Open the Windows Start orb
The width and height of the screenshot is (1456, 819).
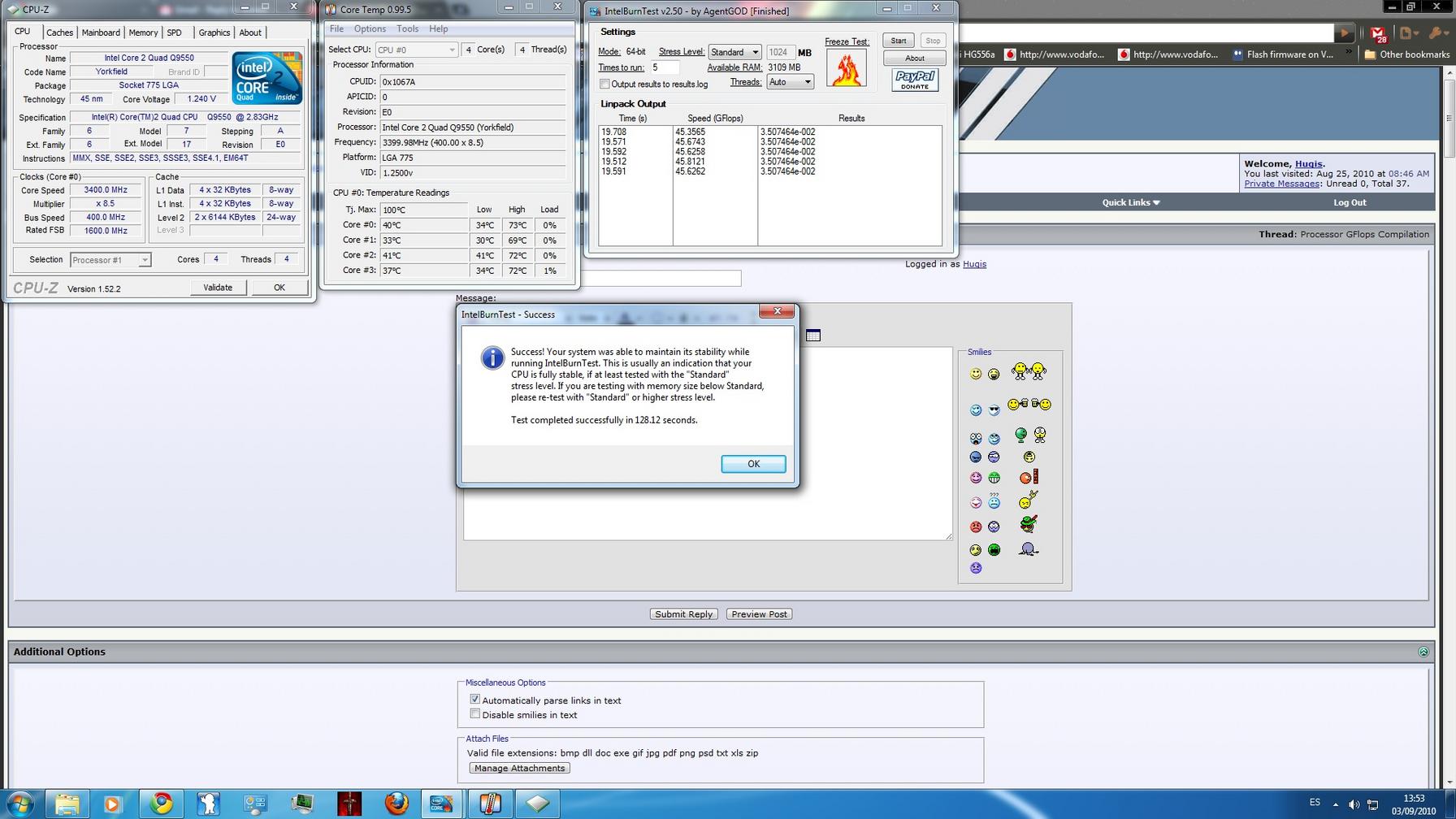(x=19, y=804)
